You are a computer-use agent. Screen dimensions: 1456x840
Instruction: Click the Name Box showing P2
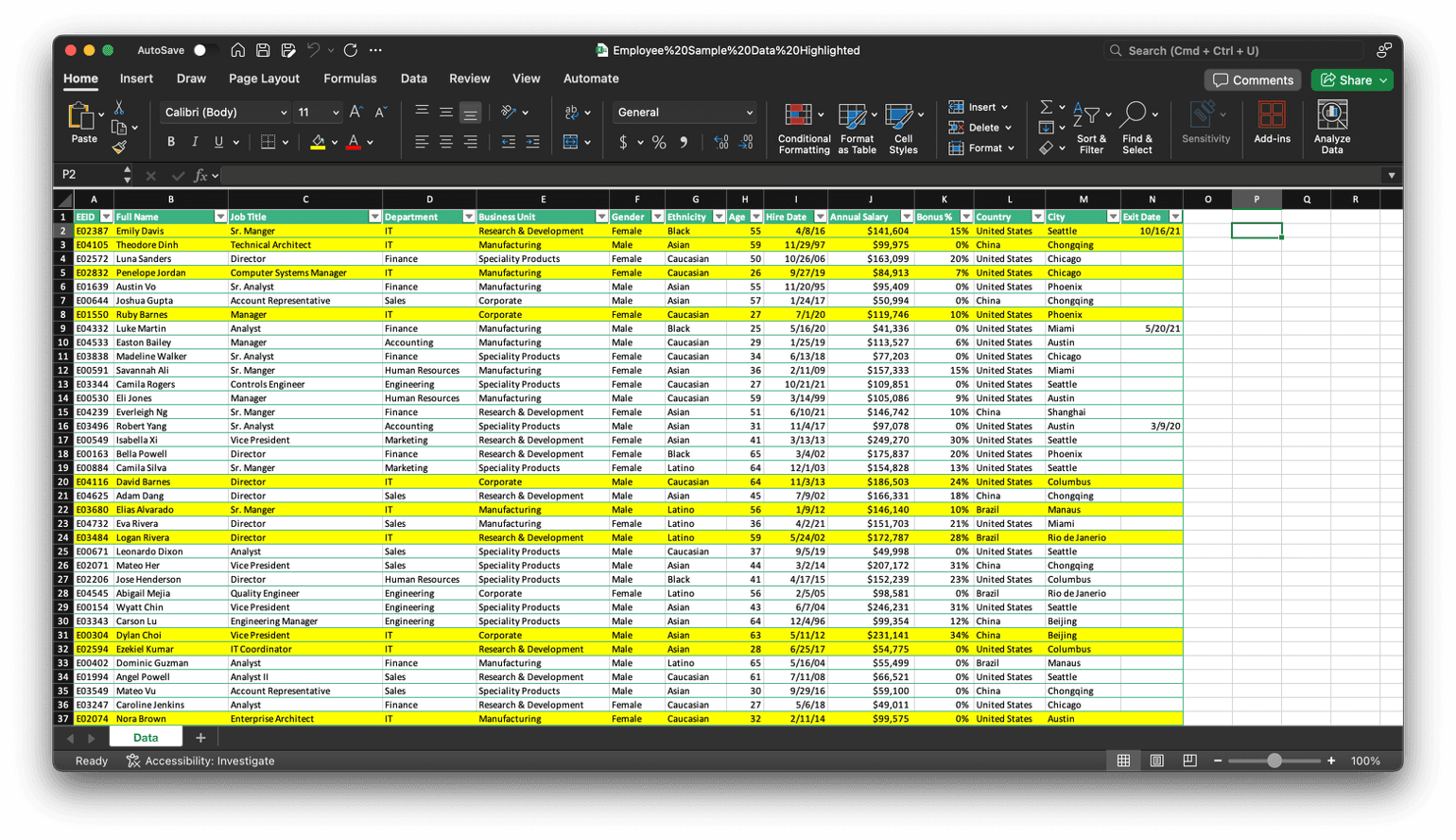tap(90, 174)
